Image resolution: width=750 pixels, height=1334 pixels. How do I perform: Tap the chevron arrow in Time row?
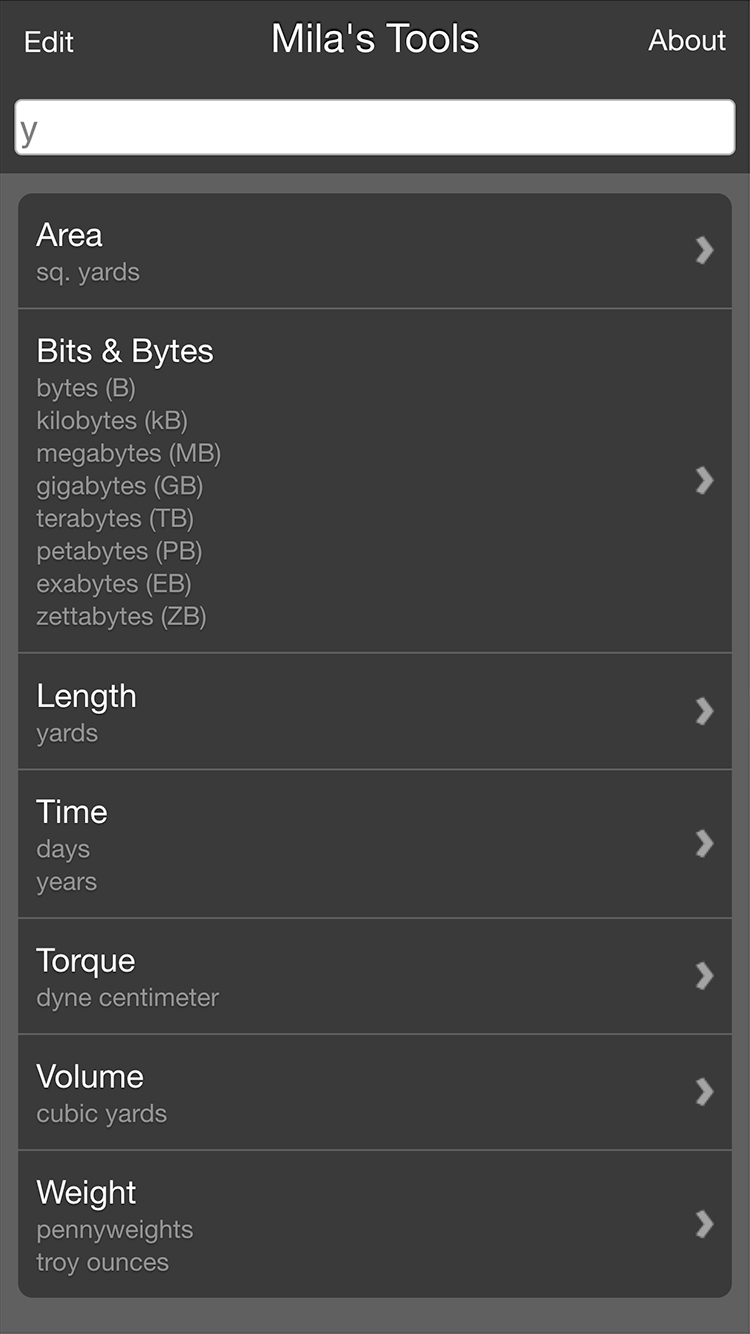(705, 844)
